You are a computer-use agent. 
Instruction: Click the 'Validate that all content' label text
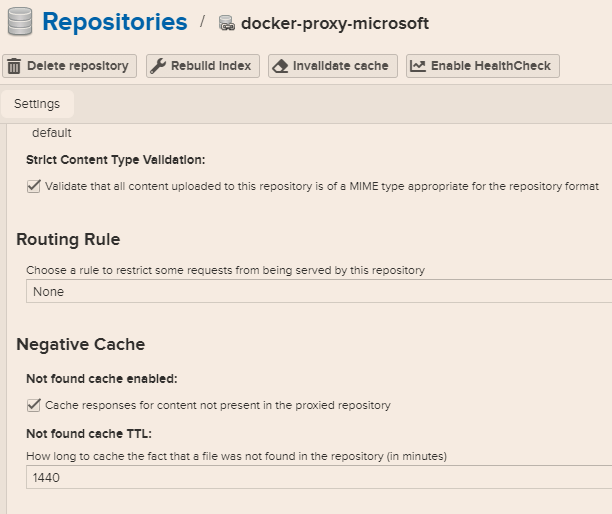321,186
